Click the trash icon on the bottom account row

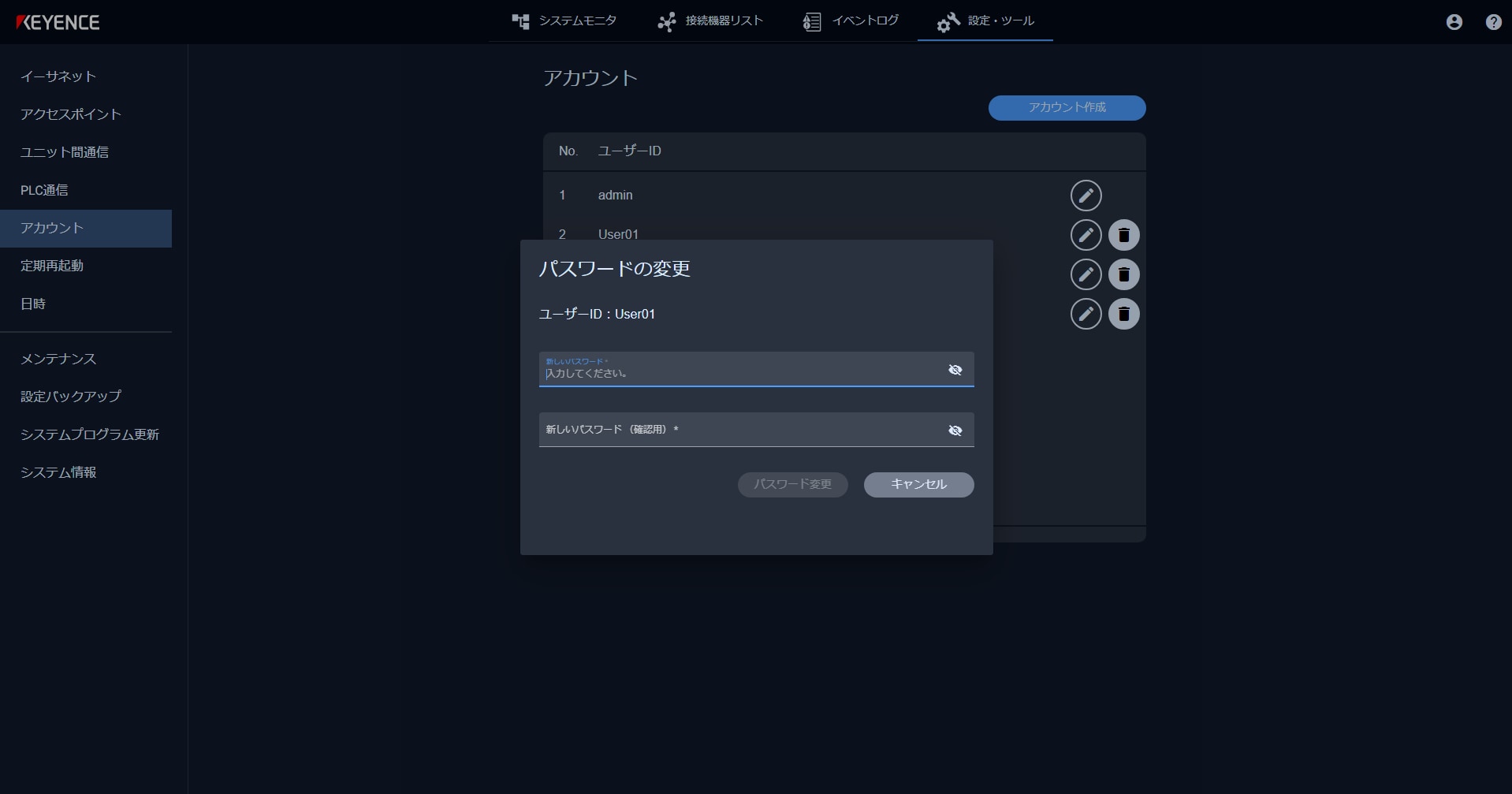tap(1124, 314)
